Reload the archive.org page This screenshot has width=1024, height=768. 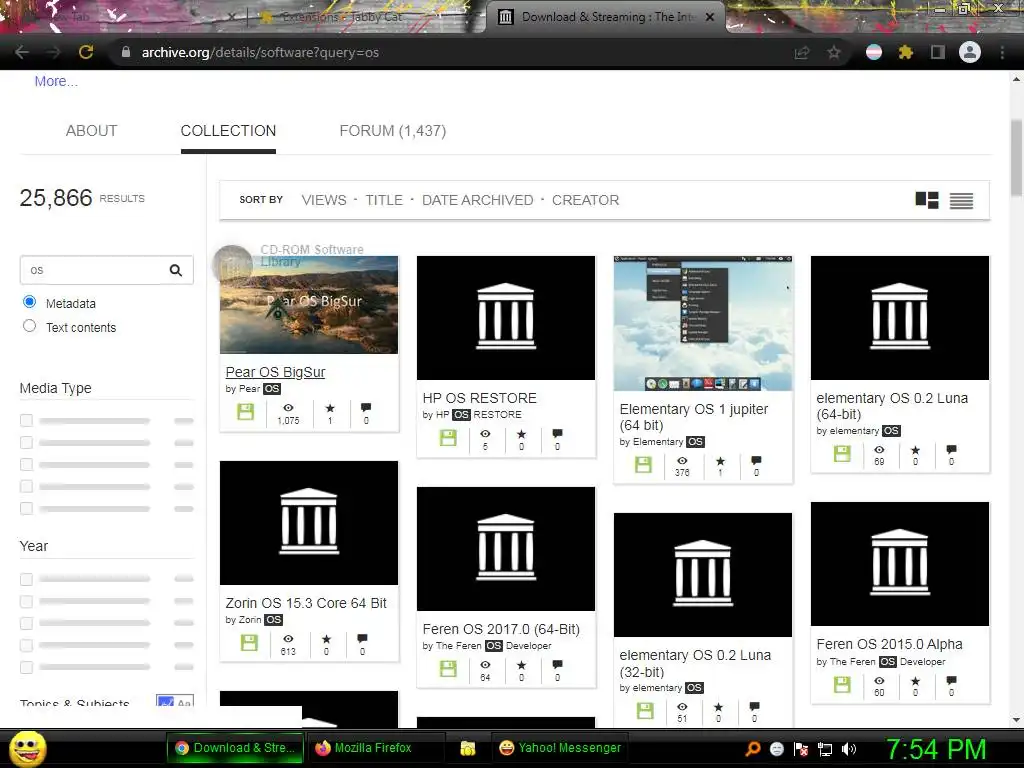(x=86, y=52)
